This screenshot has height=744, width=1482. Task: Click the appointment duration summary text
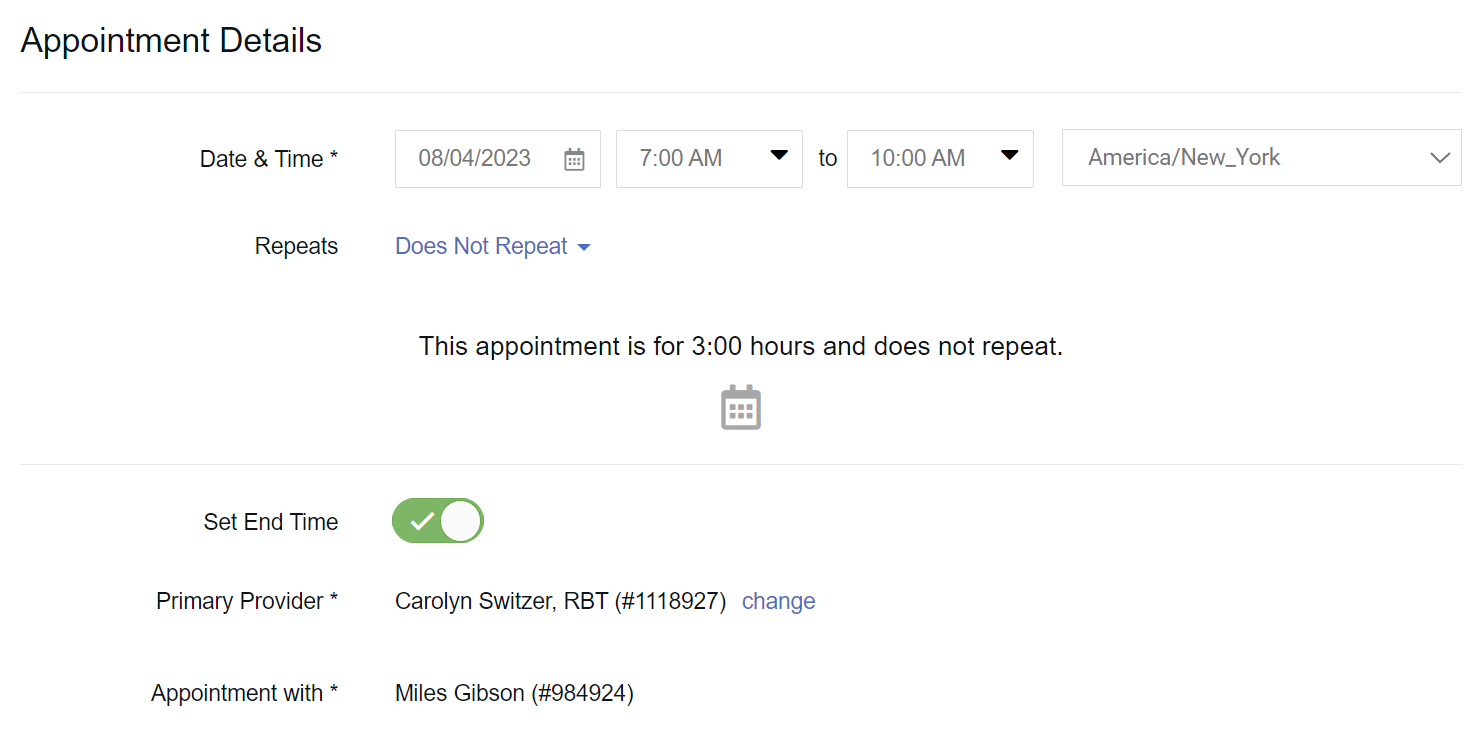(x=740, y=347)
